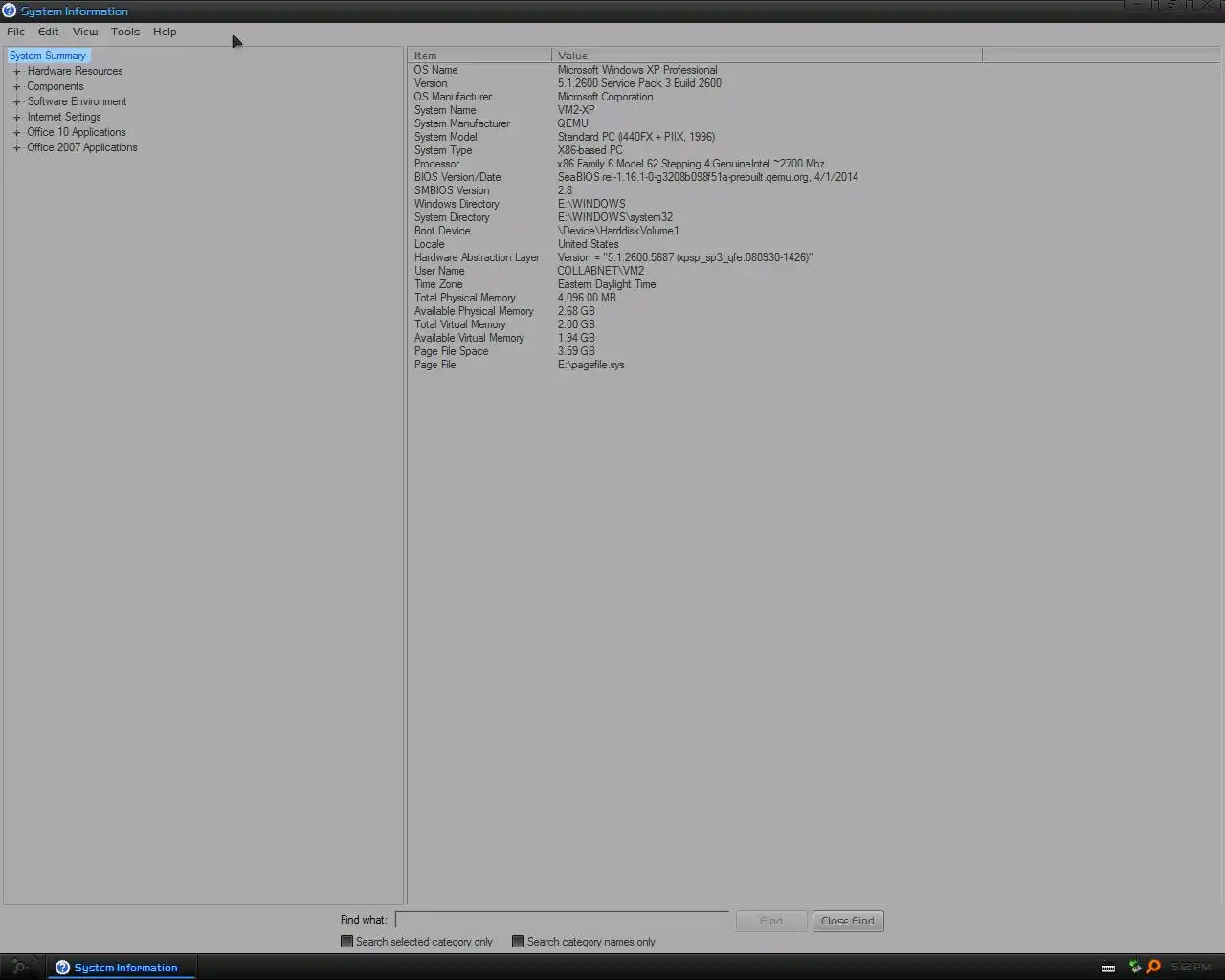The image size is (1225, 980).
Task: Expand the Components node
Action: coord(16,87)
